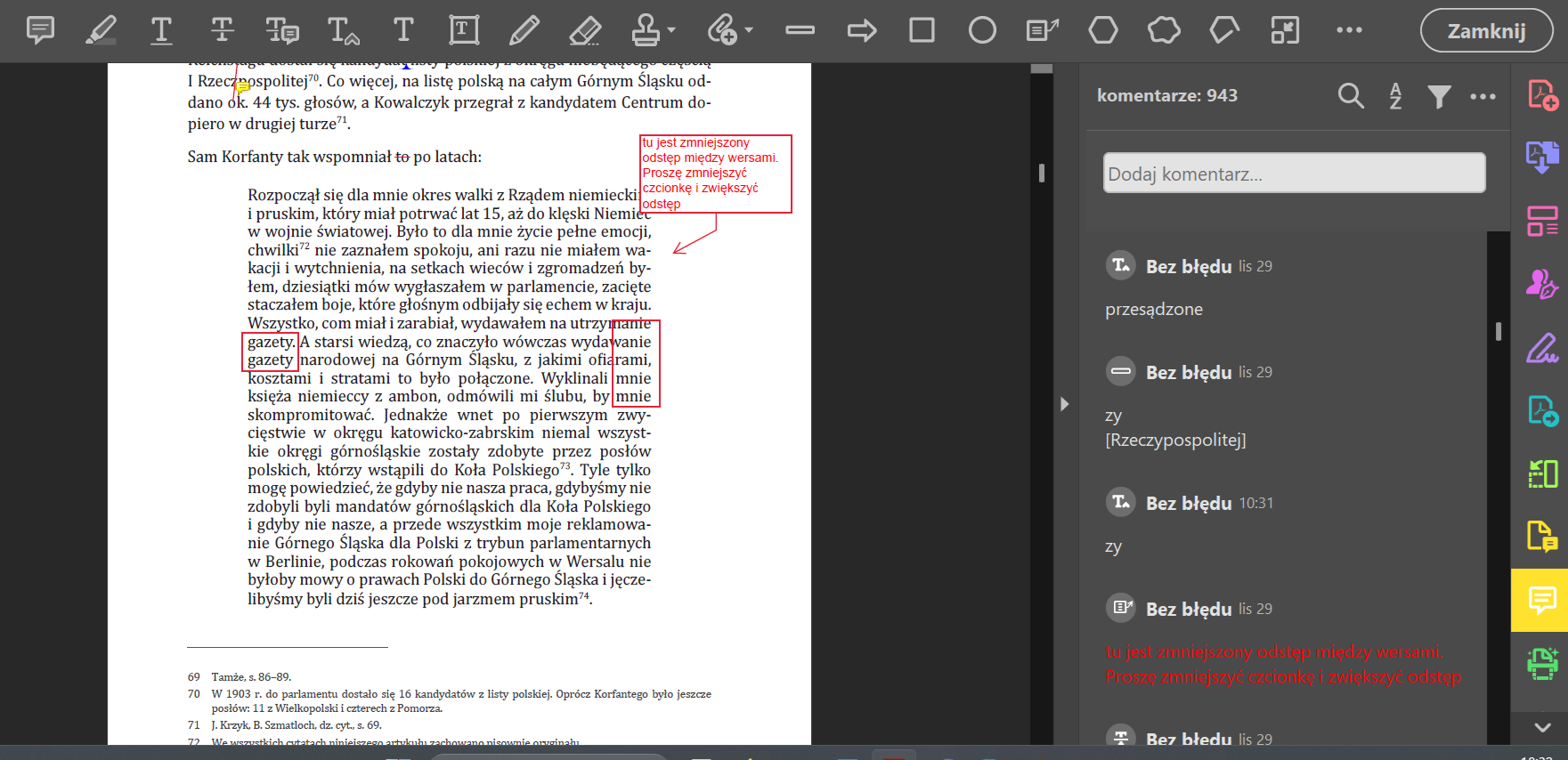
Task: Select the oval shape tool
Action: (982, 31)
